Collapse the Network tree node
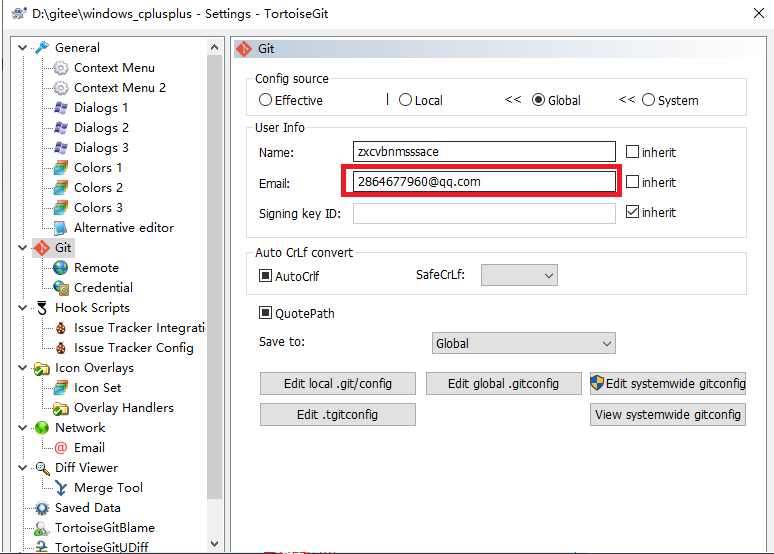Screen dimensions: 774x554 (x=22, y=428)
